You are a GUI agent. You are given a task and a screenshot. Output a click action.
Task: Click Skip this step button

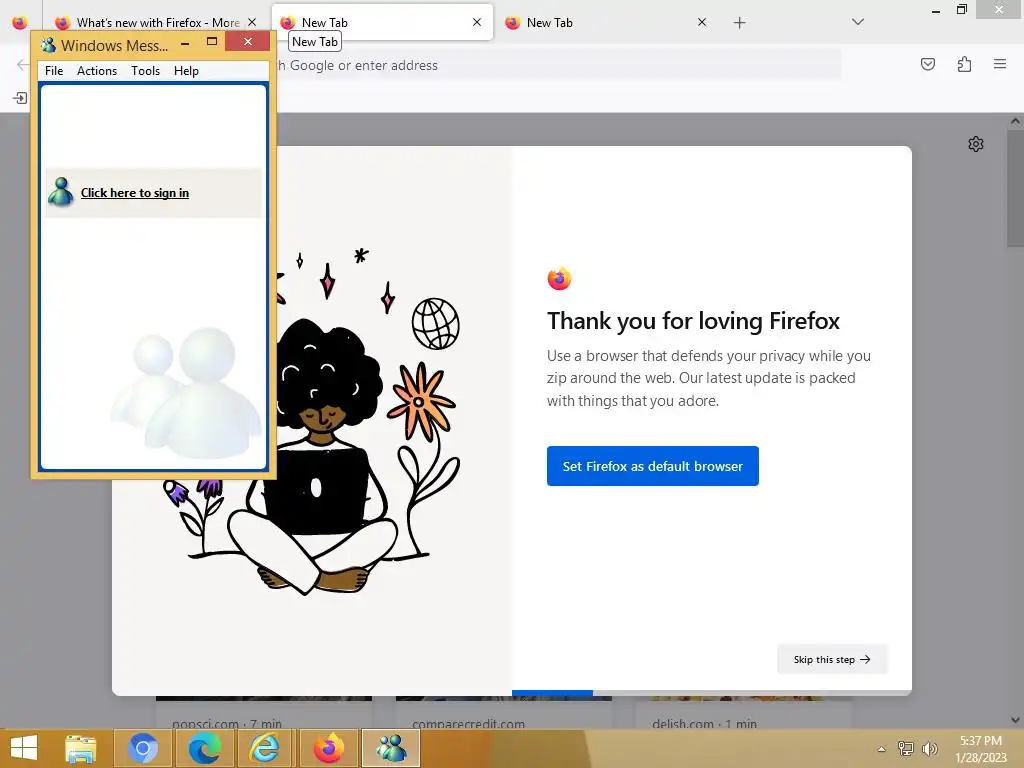point(832,659)
